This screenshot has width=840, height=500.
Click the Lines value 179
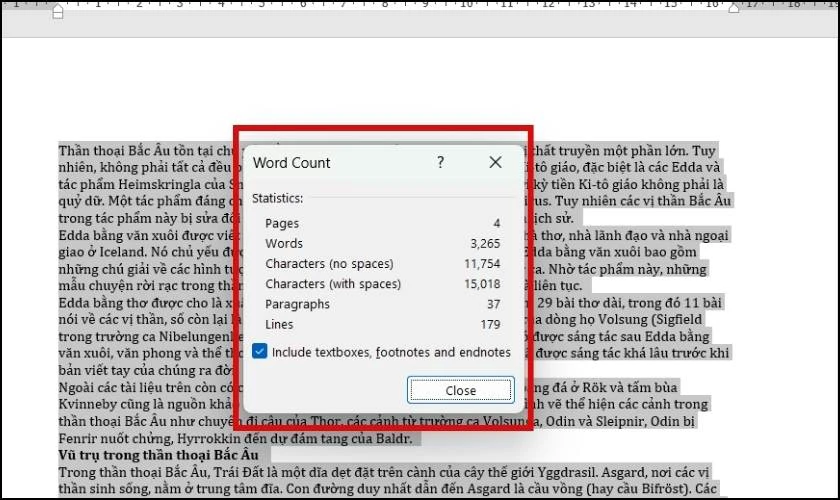pos(490,324)
